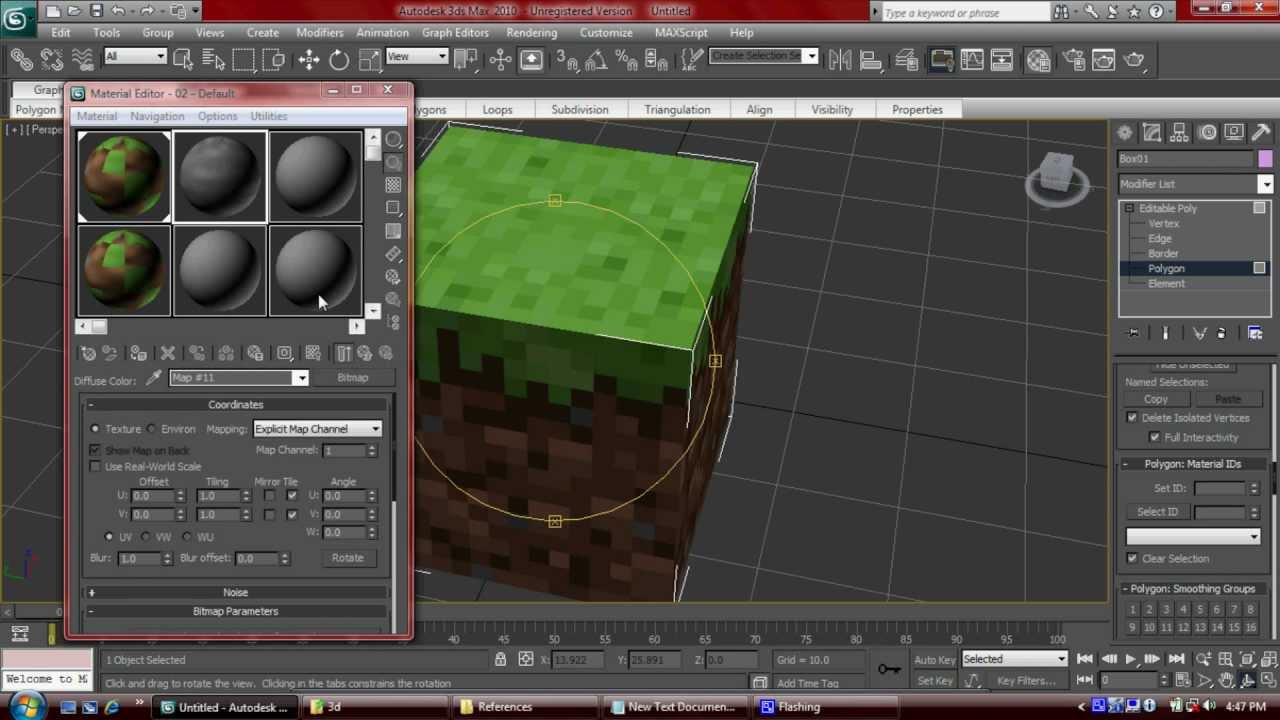Click the Use Pivot Point Center icon
This screenshot has width=1280, height=720.
click(466, 60)
